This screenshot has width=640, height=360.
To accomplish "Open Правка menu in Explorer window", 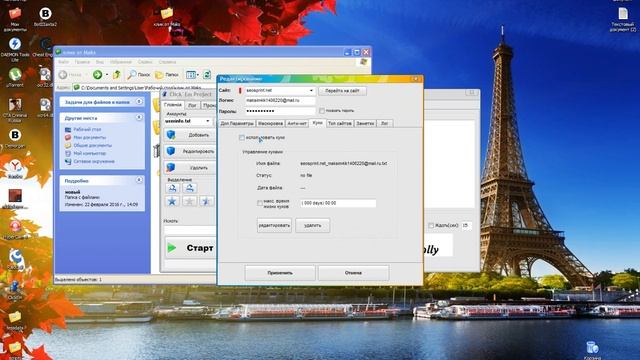I will tap(82, 62).
